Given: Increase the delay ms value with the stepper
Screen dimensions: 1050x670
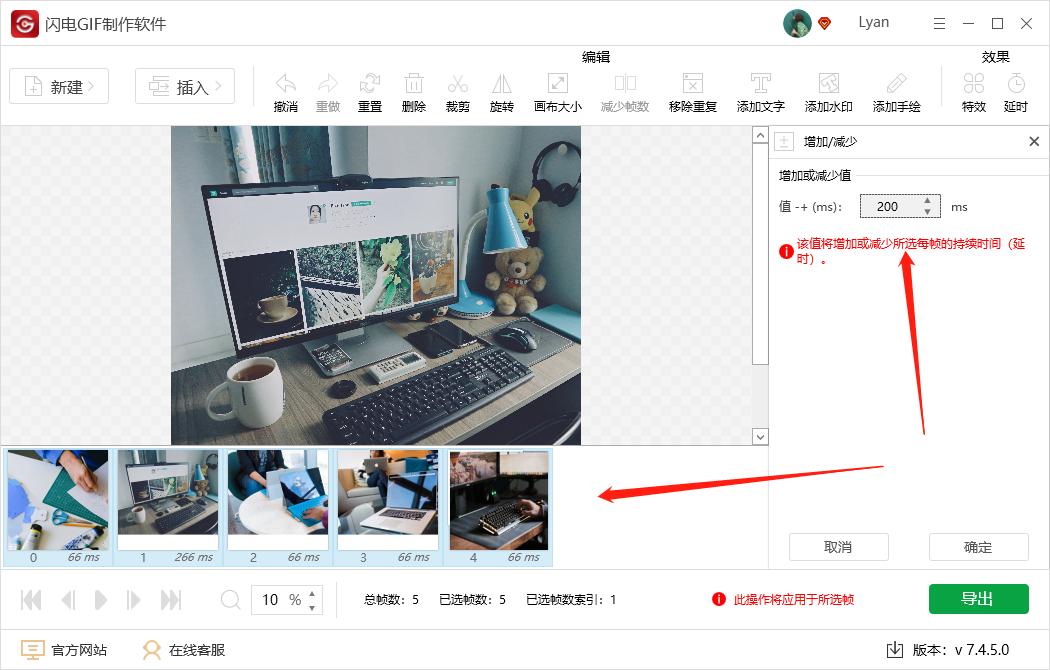Looking at the screenshot, I should tap(928, 201).
